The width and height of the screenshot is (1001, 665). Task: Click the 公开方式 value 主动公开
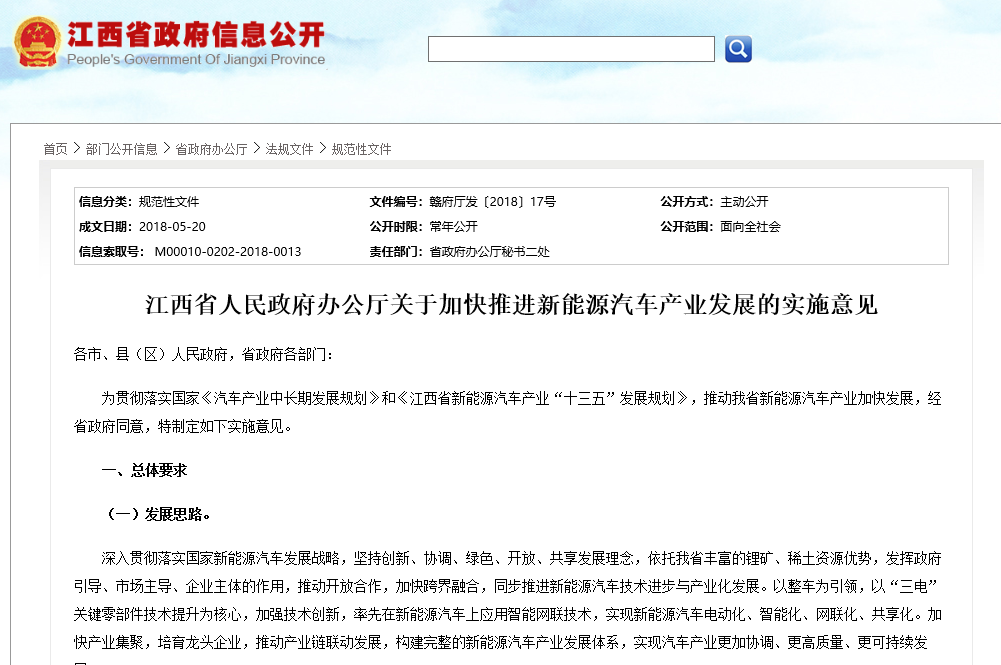[745, 201]
